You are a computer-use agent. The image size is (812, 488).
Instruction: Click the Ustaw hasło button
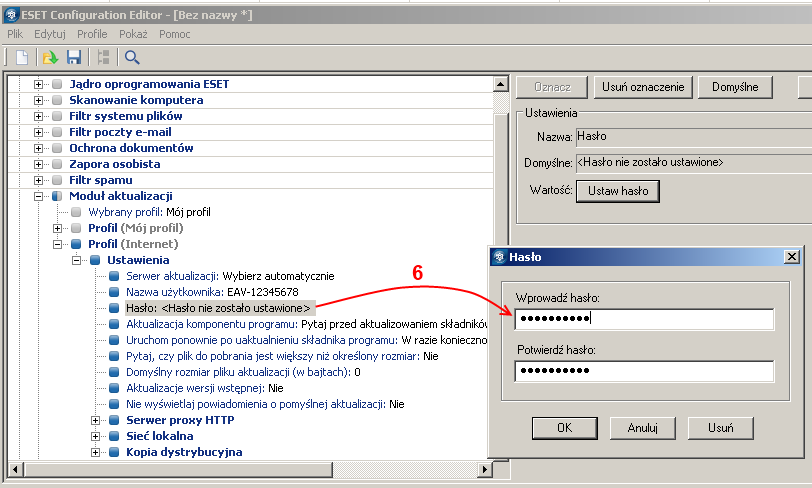point(618,190)
